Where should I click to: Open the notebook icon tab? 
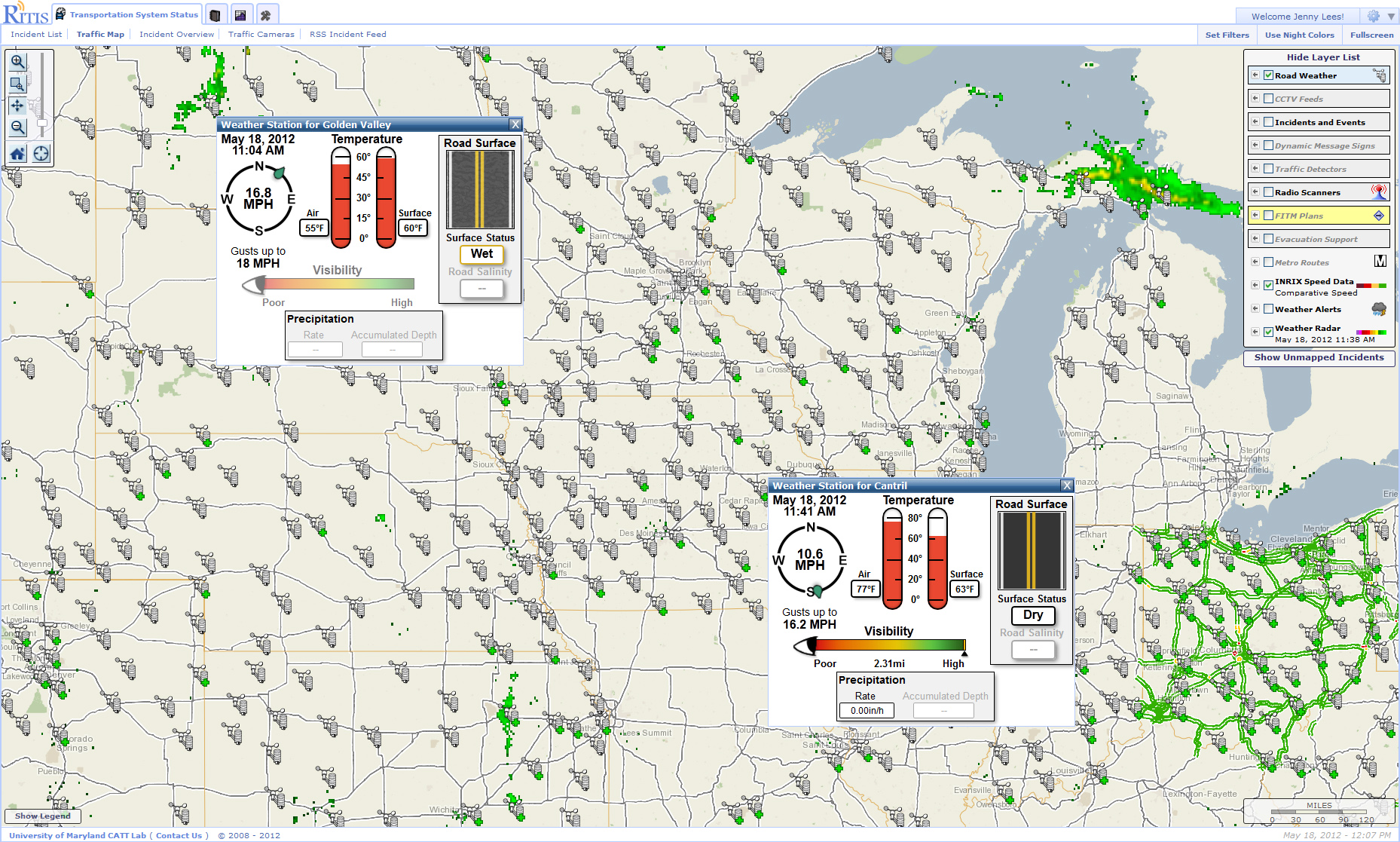click(x=215, y=15)
